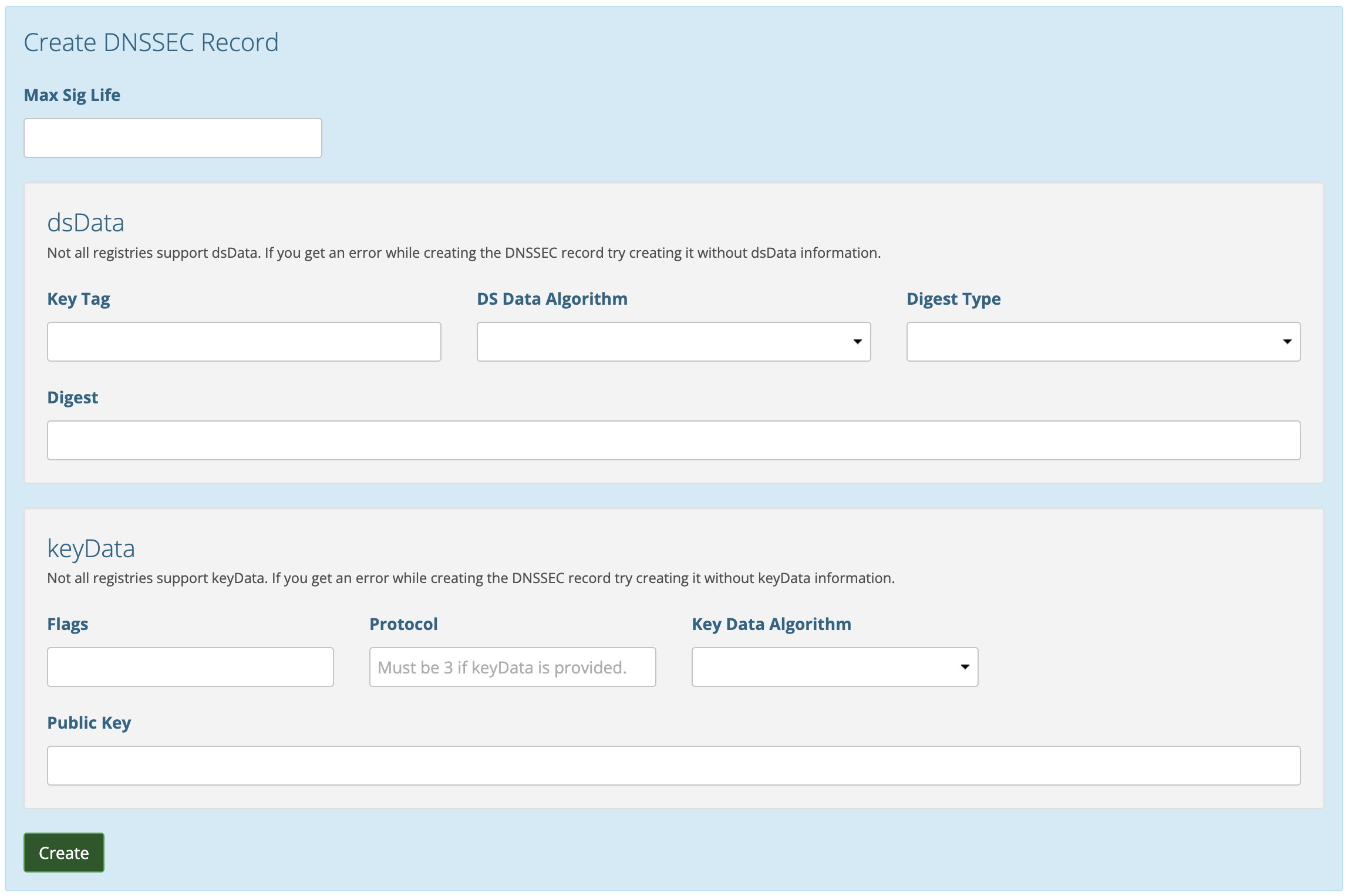Click the Digest text field
The image size is (1348, 896).
[673, 440]
